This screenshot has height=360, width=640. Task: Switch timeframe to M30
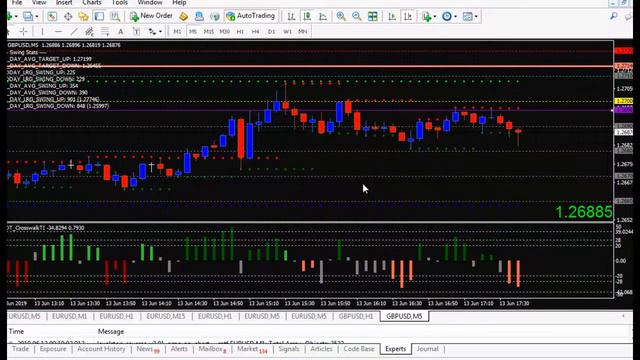[x=224, y=31]
